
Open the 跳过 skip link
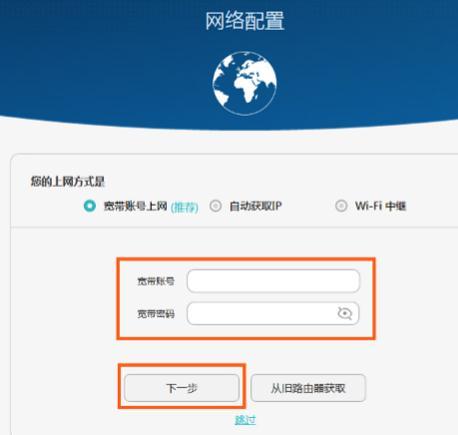coord(245,420)
